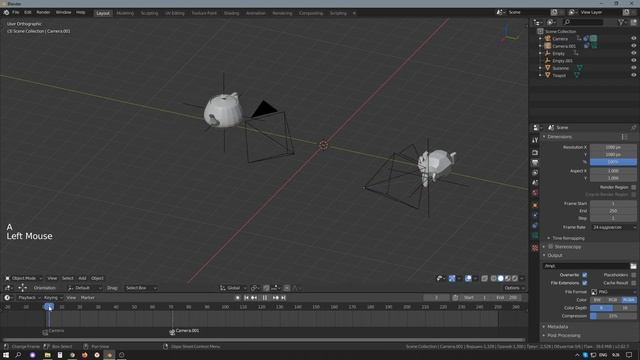Image resolution: width=640 pixels, height=360 pixels.
Task: Open the File menu
Action: click(16, 13)
